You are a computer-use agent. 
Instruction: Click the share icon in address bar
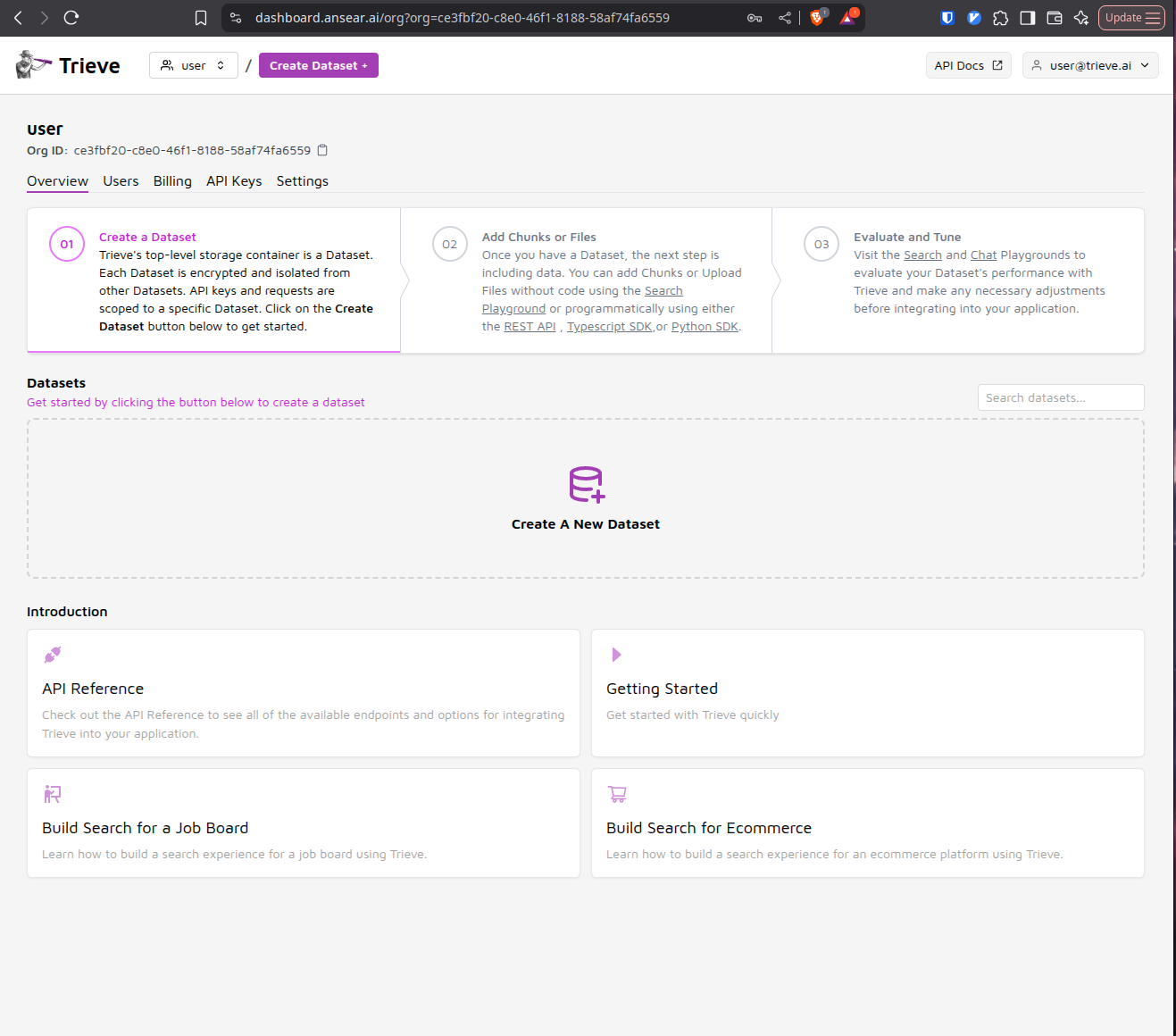tap(785, 18)
